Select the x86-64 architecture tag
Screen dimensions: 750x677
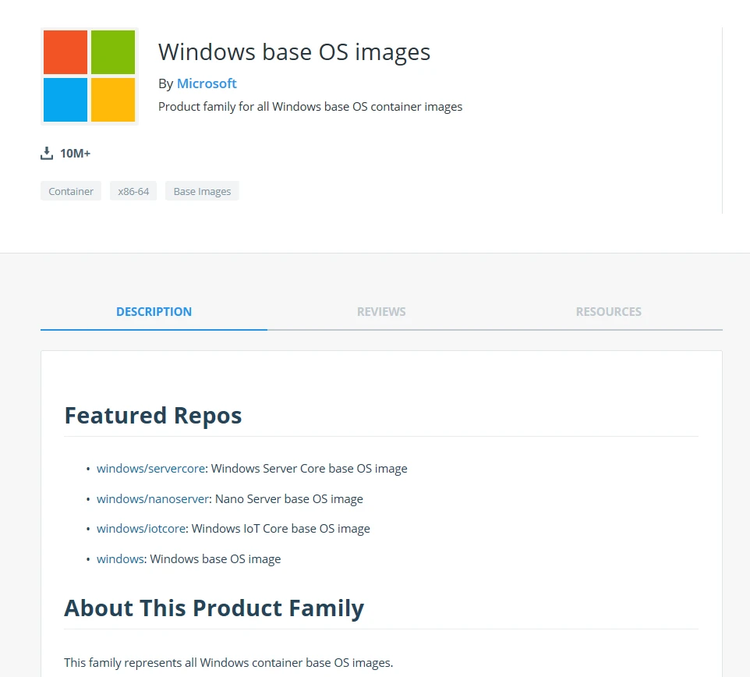(133, 191)
